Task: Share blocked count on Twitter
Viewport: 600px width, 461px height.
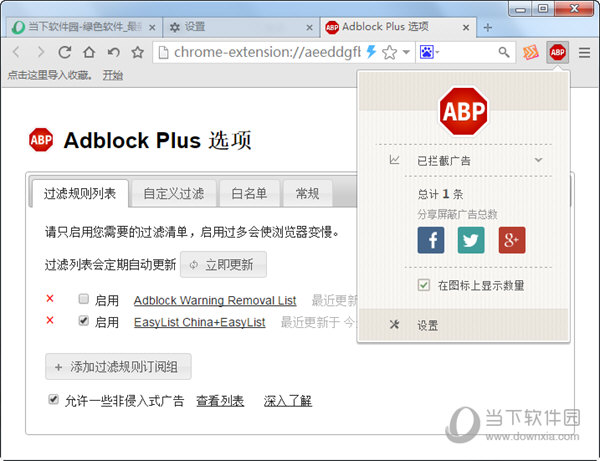Action: [x=471, y=240]
